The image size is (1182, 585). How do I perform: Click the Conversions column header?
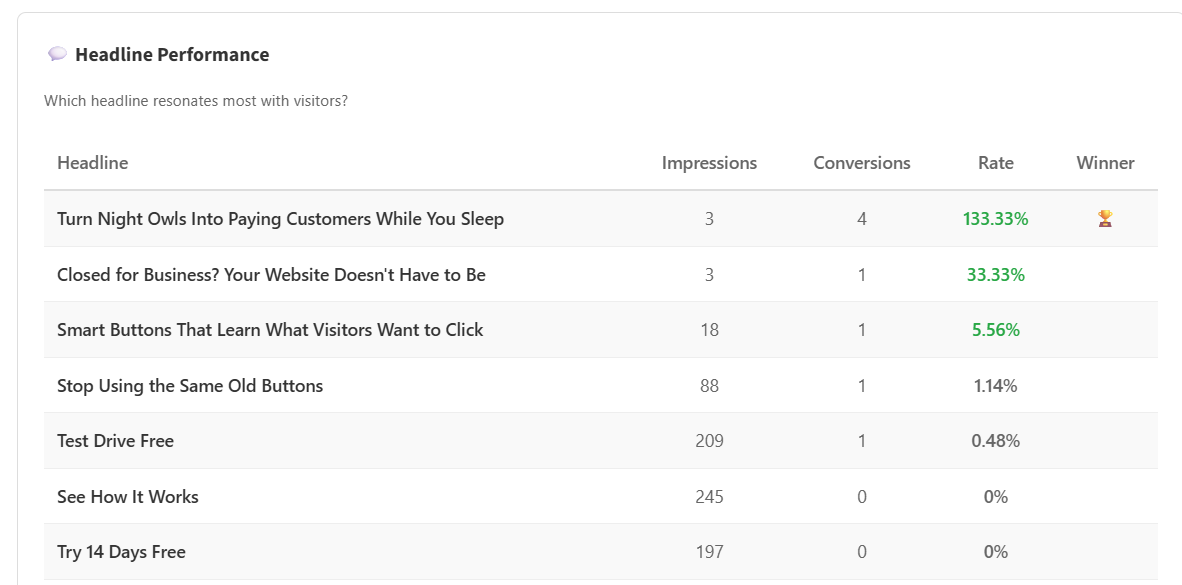[861, 163]
